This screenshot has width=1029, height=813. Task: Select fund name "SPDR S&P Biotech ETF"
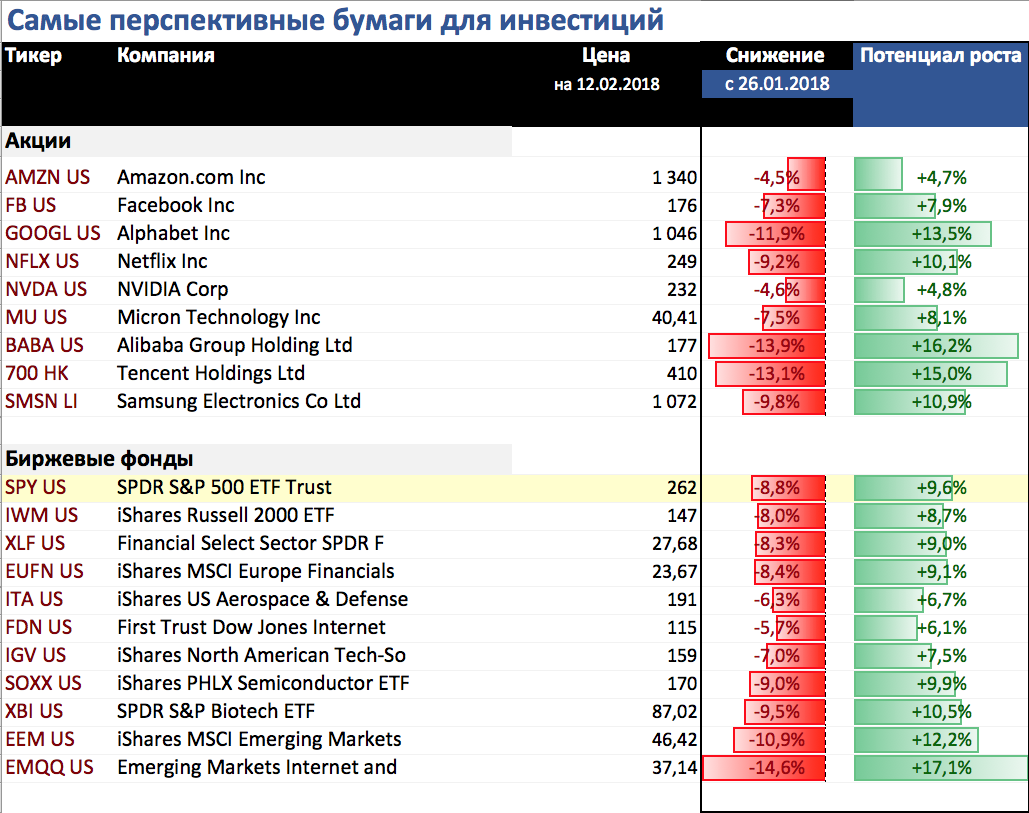click(x=216, y=711)
